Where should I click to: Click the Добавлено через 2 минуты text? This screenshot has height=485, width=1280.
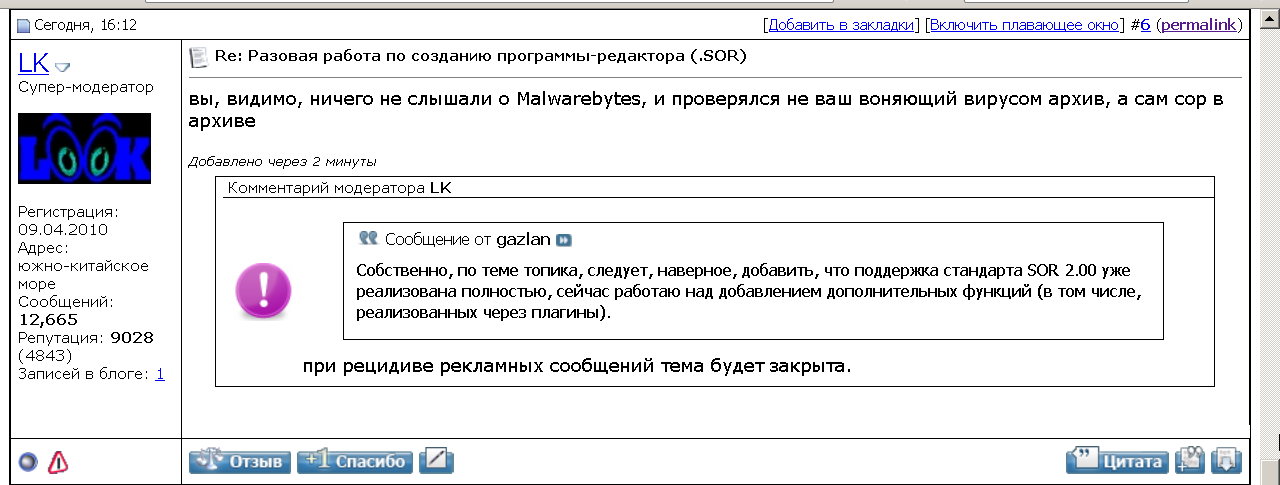pos(283,161)
